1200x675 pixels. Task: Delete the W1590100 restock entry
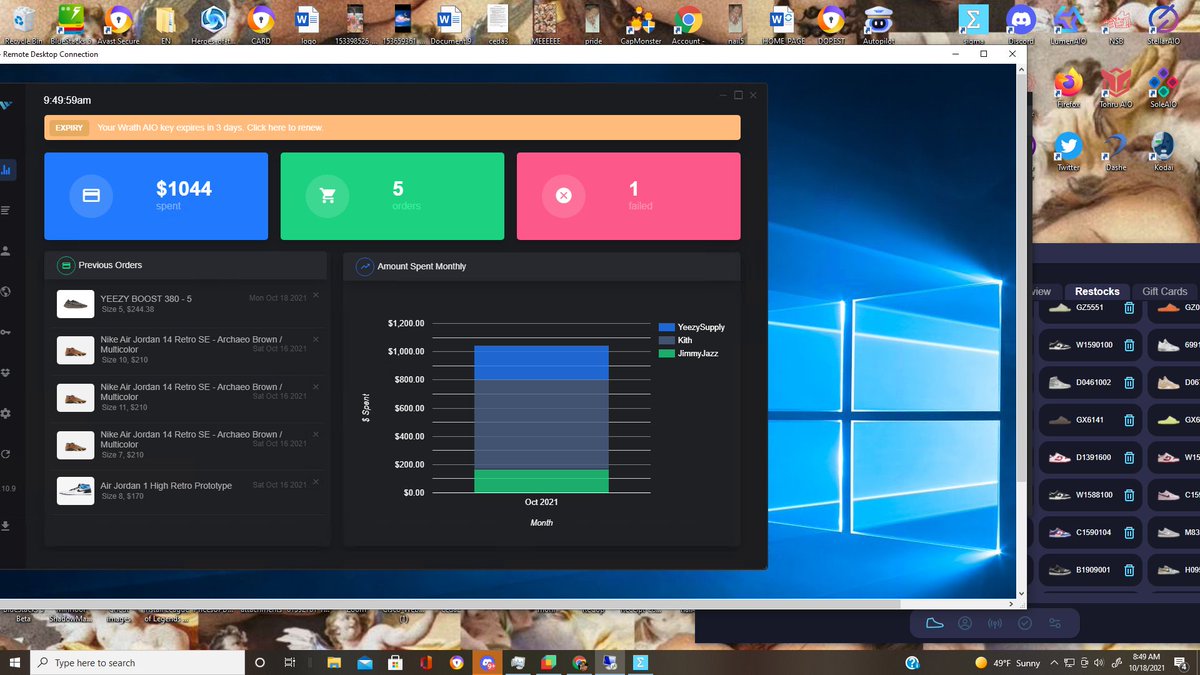[x=1129, y=346]
